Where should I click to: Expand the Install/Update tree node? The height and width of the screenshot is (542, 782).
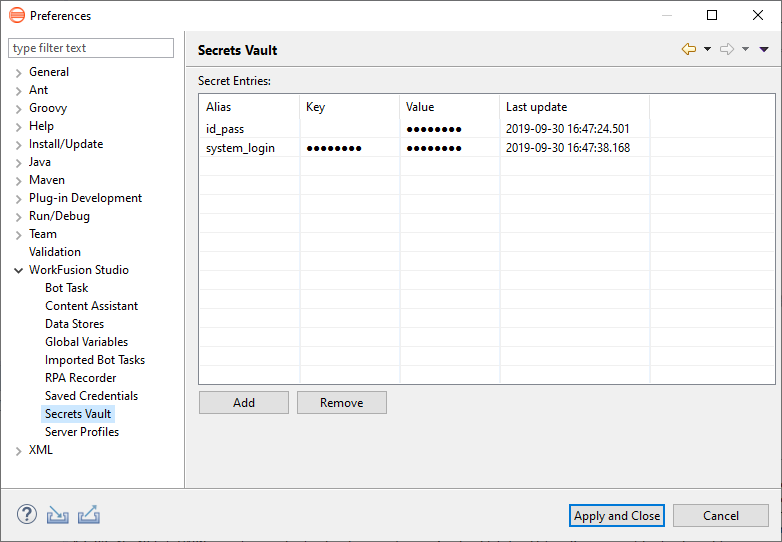tap(18, 145)
